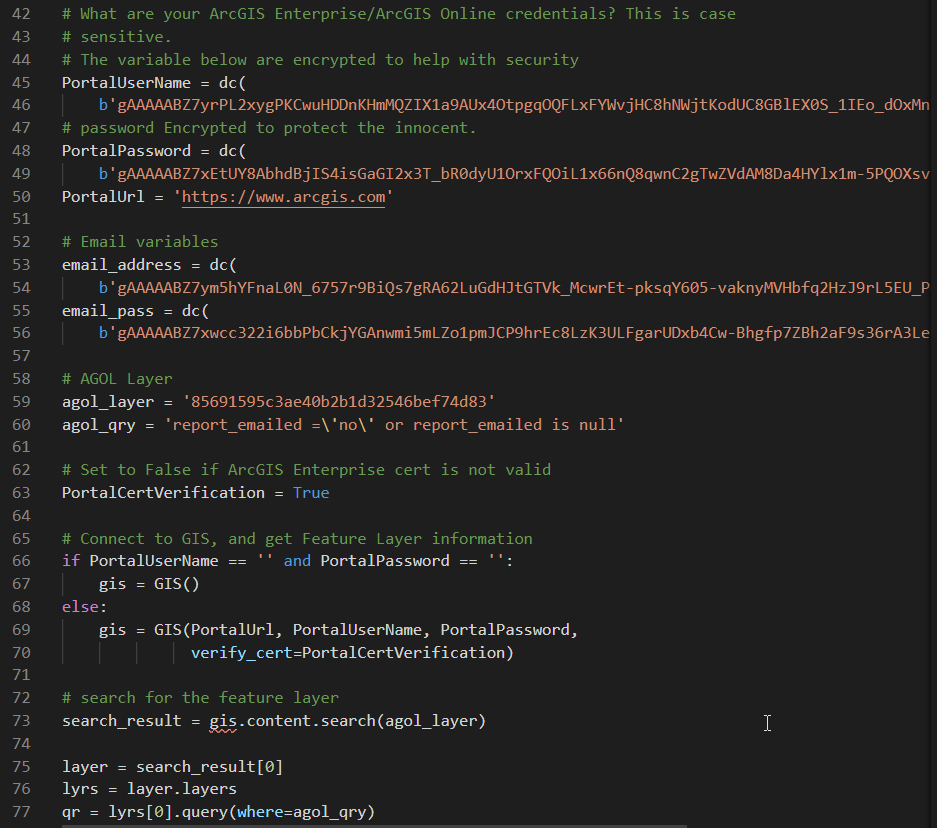Click the agol_qry query string on line 60

click(x=395, y=424)
